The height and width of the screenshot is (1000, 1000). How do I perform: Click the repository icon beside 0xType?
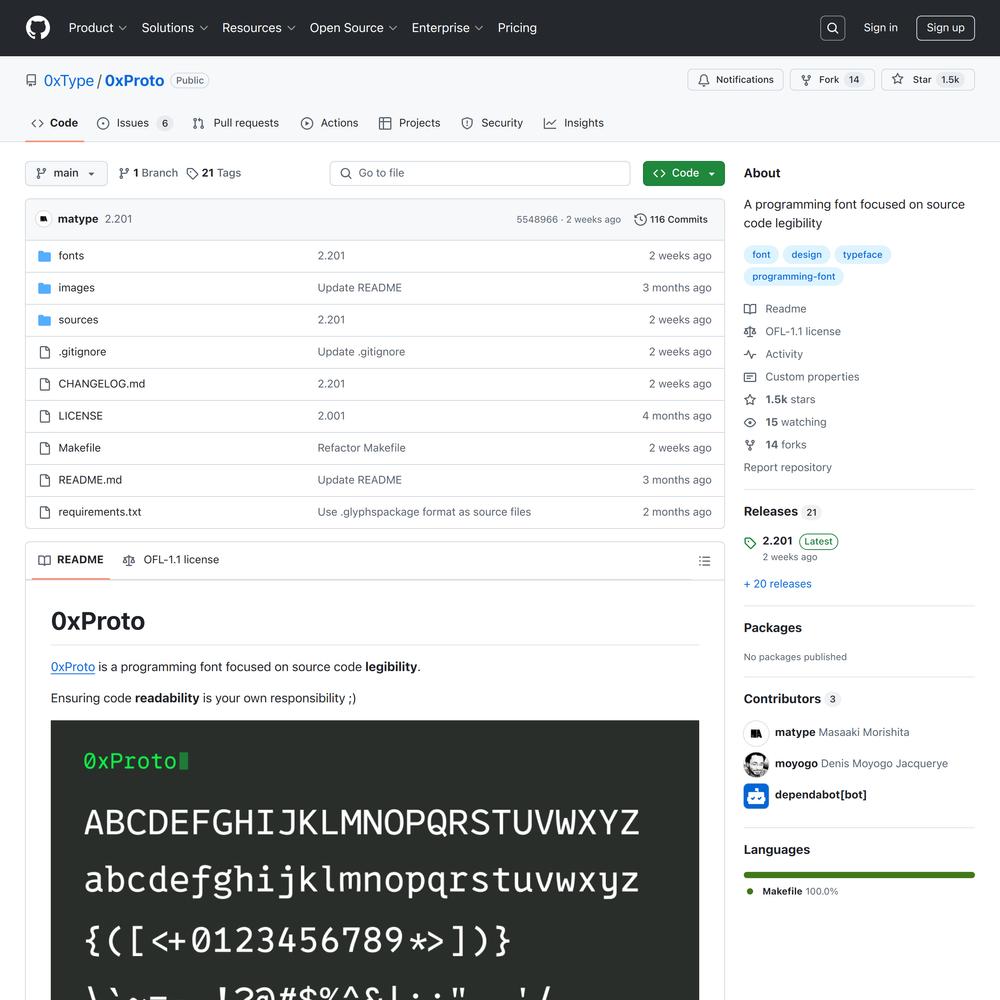(x=31, y=80)
